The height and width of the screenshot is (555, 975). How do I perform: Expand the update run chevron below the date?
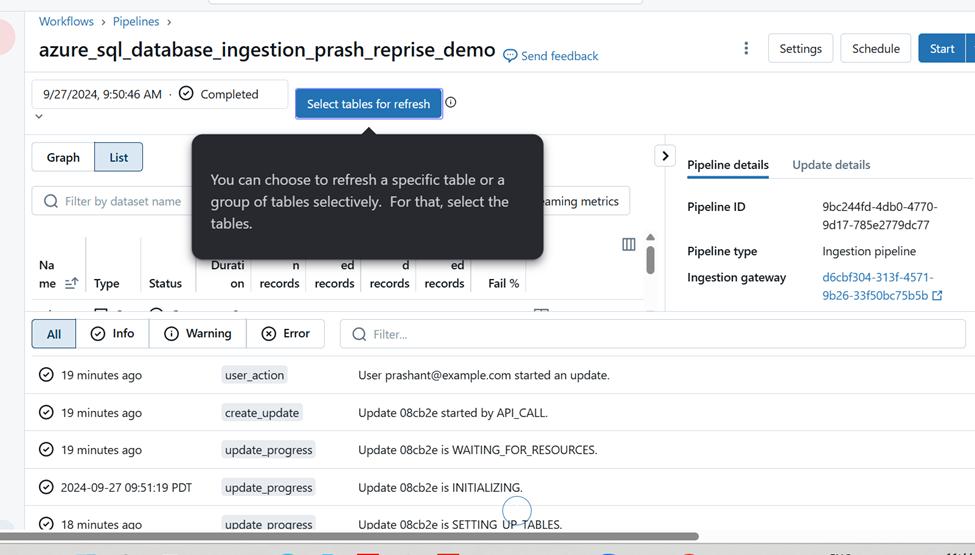point(39,116)
